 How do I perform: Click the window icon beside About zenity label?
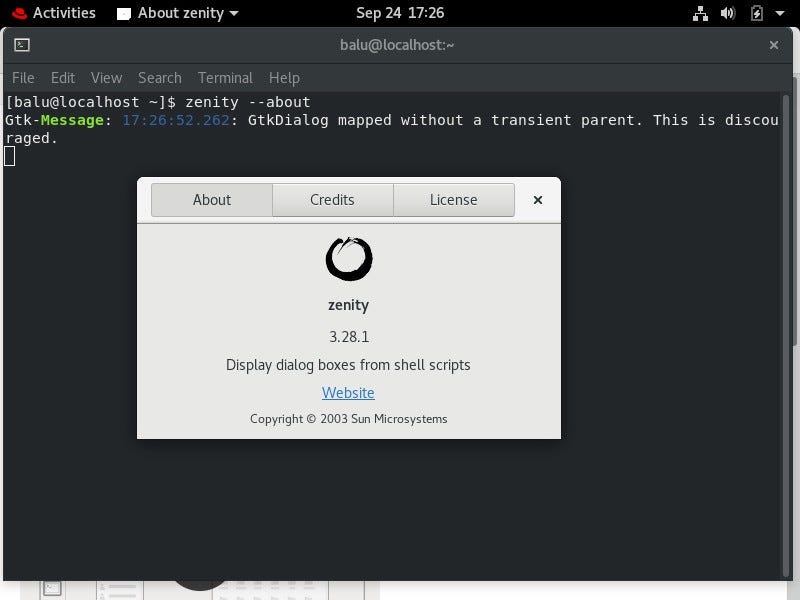click(124, 13)
